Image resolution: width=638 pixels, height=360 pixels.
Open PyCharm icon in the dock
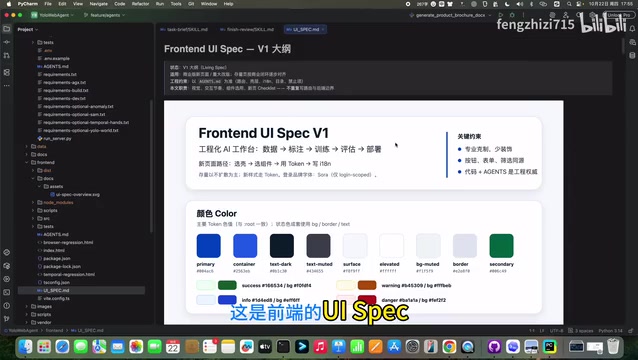coord(550,347)
